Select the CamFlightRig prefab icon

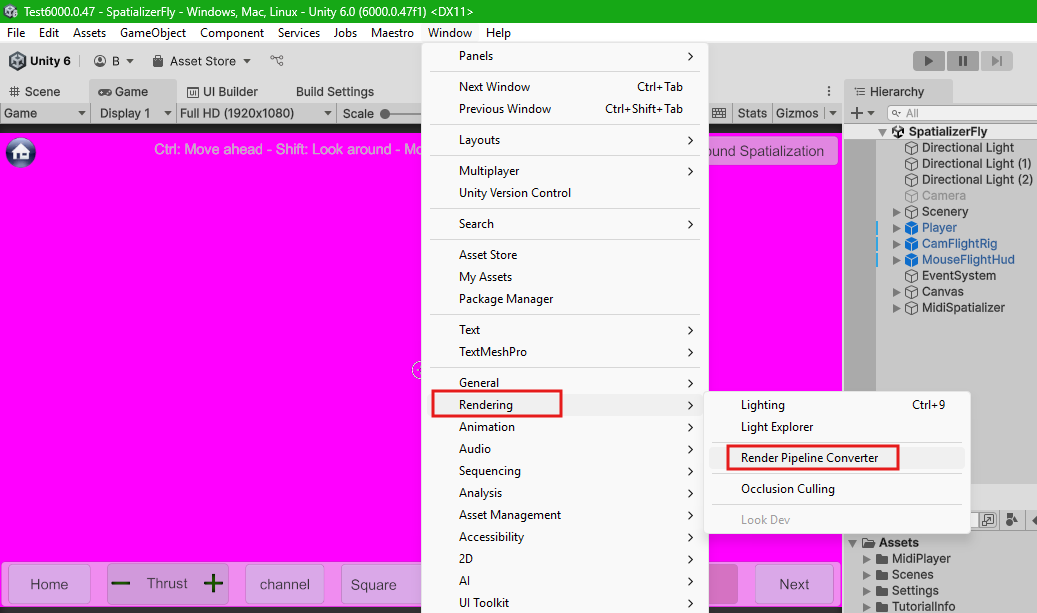tap(911, 244)
